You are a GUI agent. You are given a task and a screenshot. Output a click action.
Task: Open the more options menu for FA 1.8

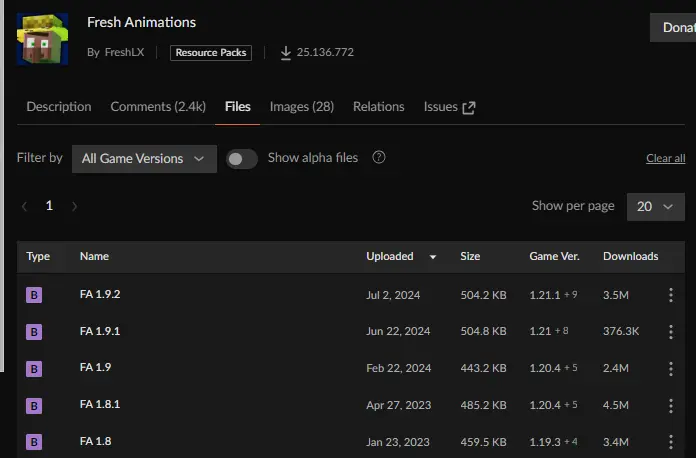click(x=671, y=442)
